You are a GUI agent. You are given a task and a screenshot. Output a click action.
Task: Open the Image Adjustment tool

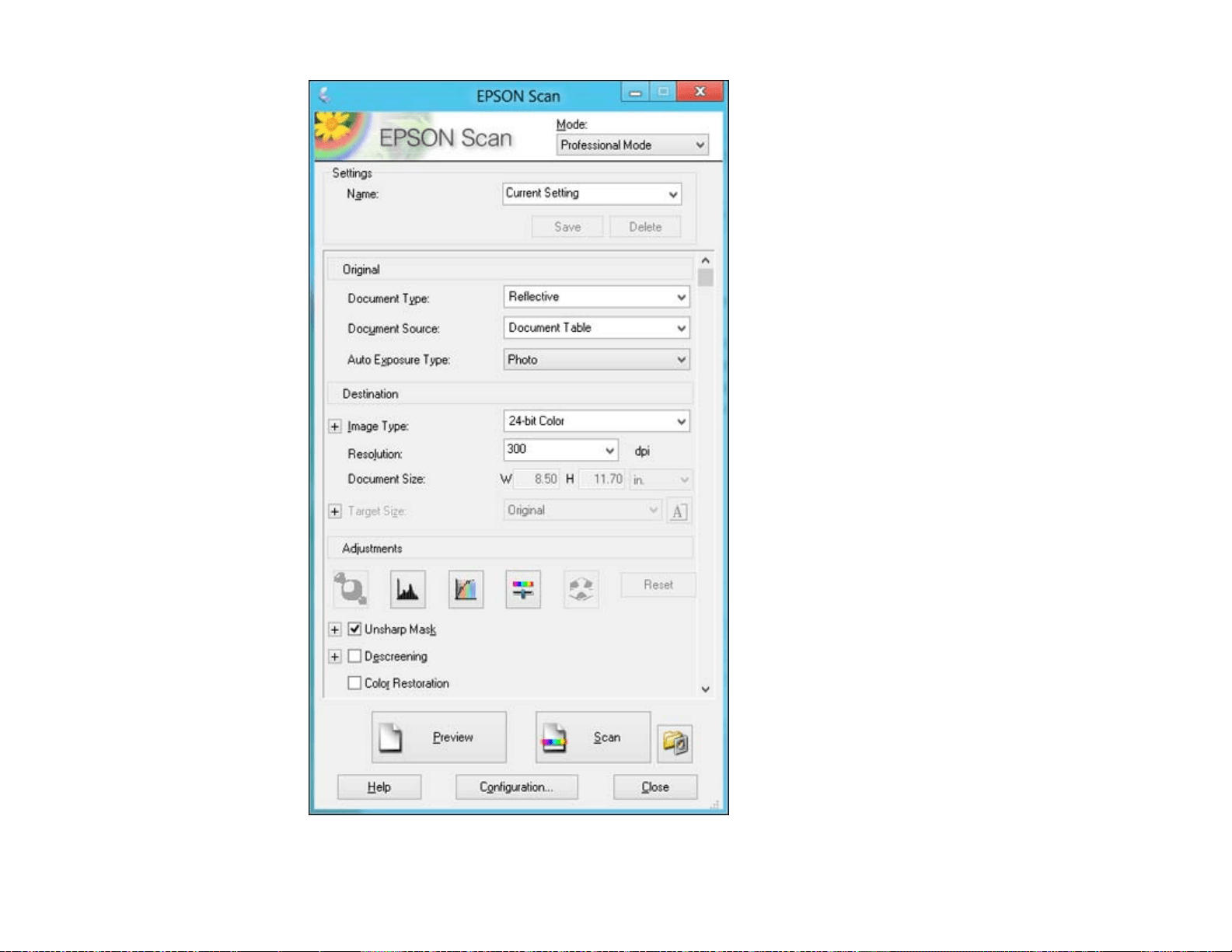(x=523, y=588)
